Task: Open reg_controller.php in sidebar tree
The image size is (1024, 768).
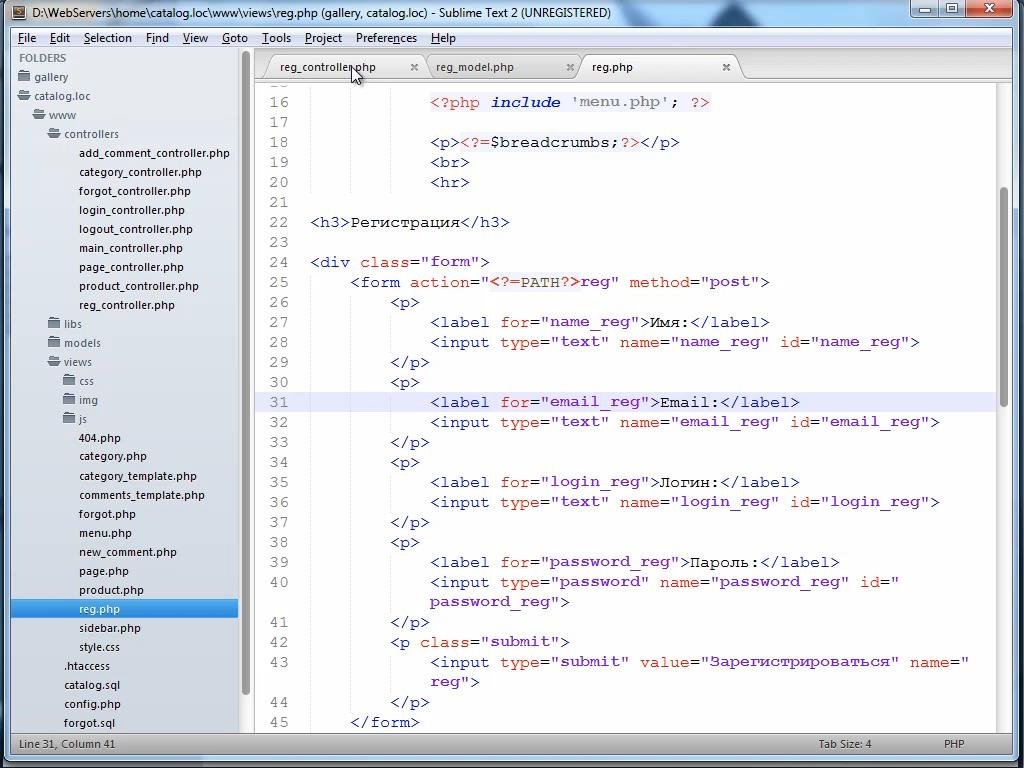Action: [x=127, y=304]
